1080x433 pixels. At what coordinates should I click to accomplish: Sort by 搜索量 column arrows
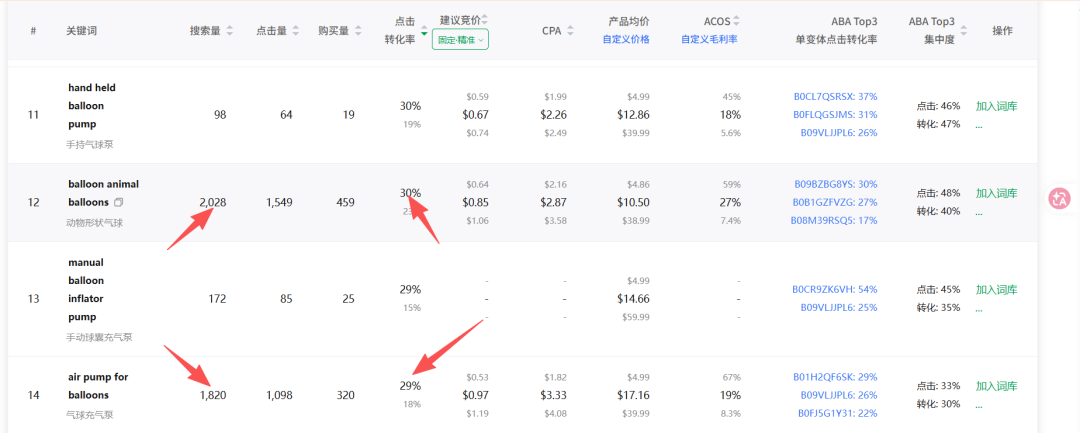pyautogui.click(x=229, y=31)
